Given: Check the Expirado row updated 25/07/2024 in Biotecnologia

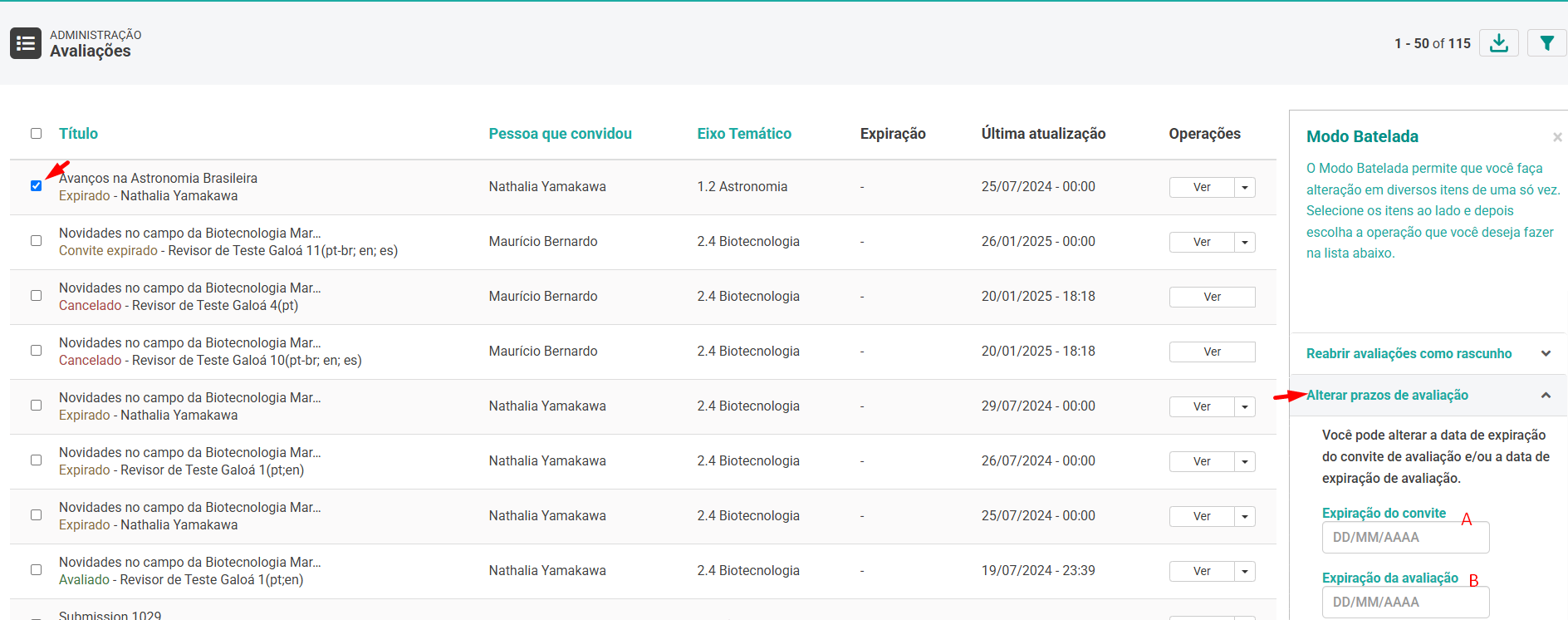Looking at the screenshot, I should [x=36, y=515].
